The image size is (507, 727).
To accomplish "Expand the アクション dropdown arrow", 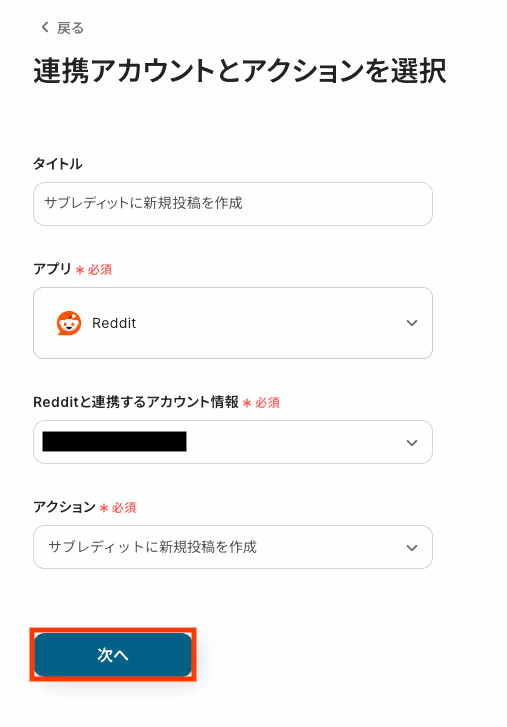I will coord(412,548).
